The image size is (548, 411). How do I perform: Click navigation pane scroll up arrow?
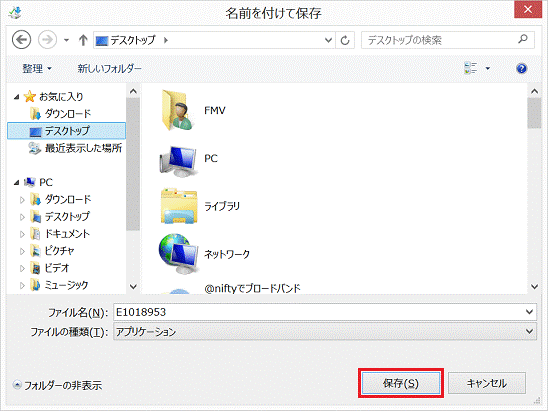point(133,92)
